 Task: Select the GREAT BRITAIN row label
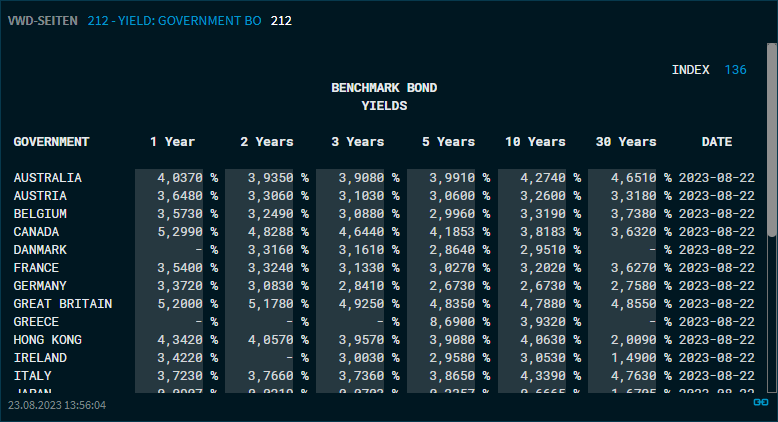(62, 304)
